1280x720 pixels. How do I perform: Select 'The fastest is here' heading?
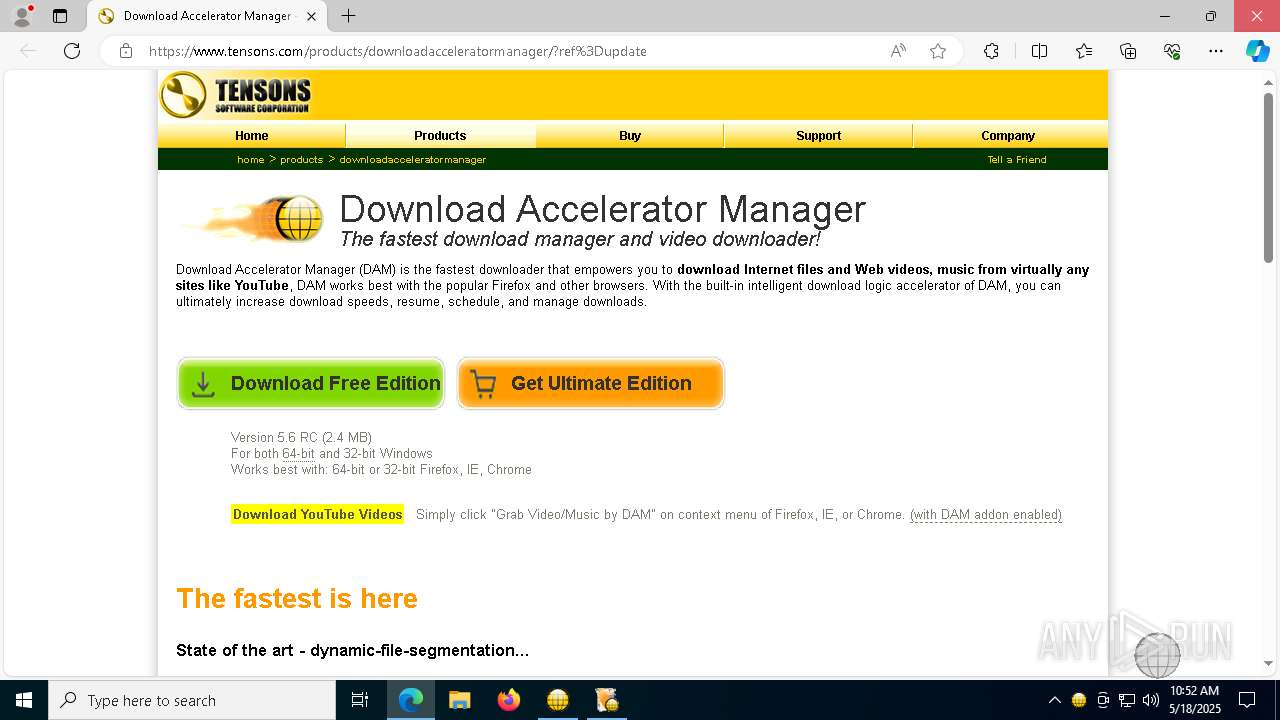tap(297, 599)
